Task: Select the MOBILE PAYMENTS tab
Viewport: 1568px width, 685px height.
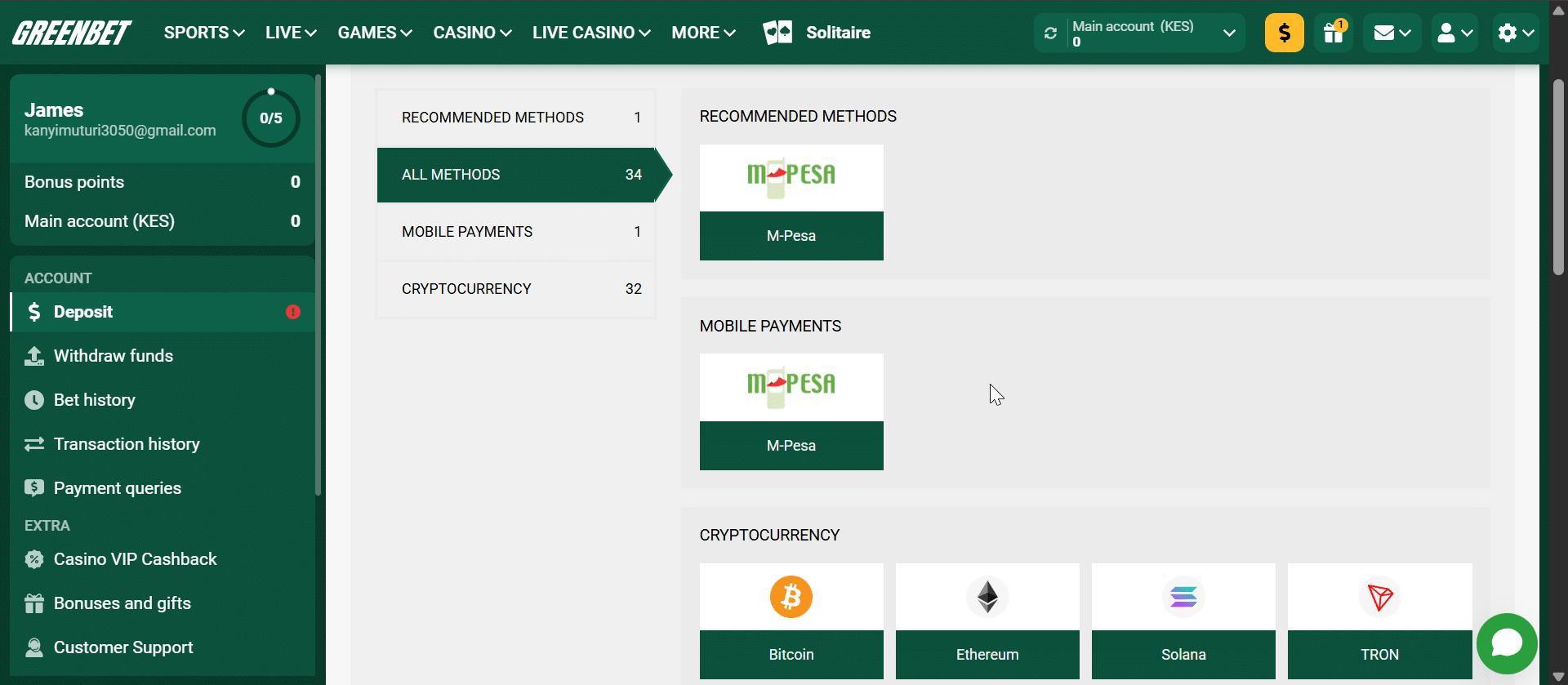Action: pyautogui.click(x=516, y=232)
